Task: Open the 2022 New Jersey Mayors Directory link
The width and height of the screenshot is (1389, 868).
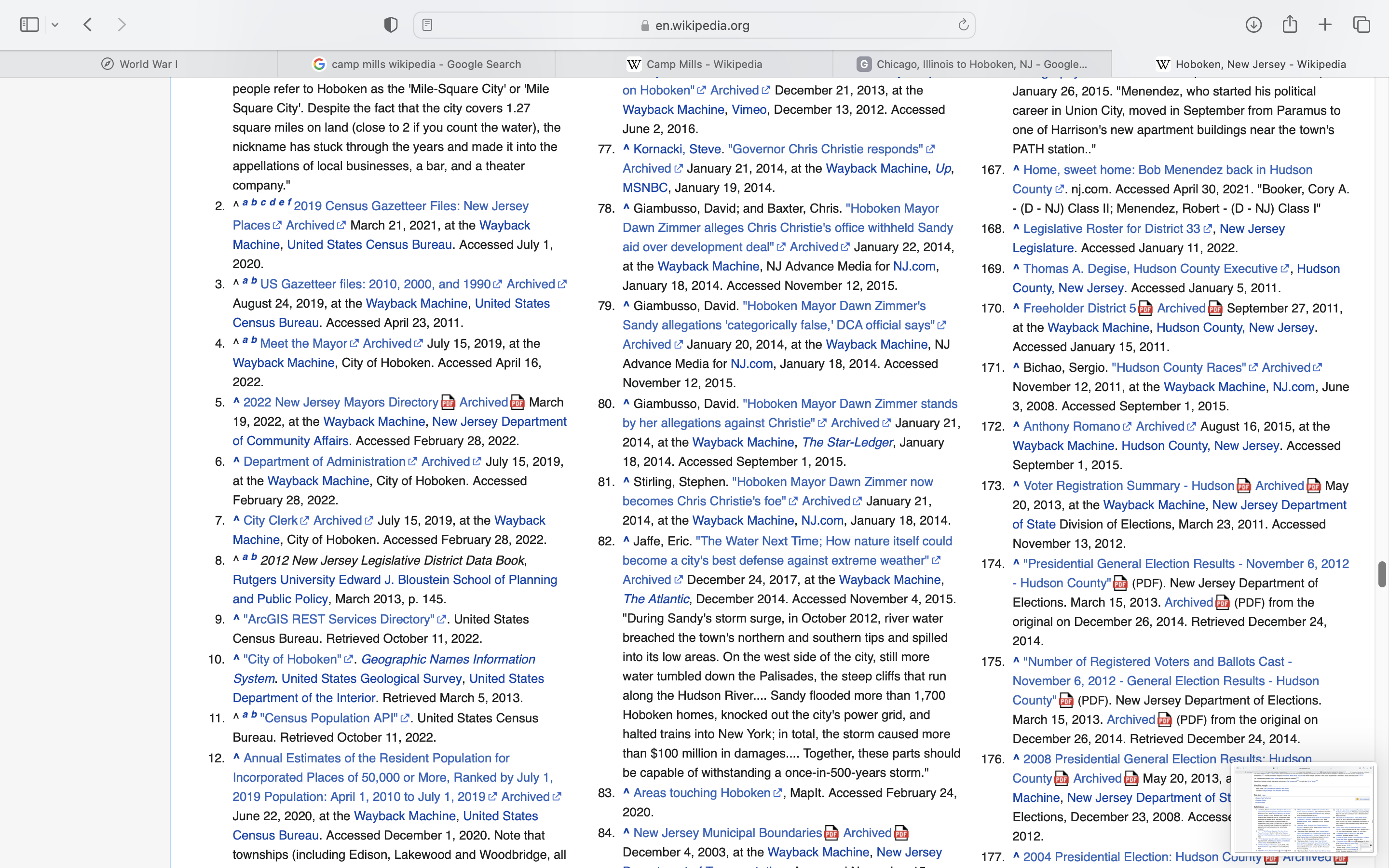Action: point(341,403)
